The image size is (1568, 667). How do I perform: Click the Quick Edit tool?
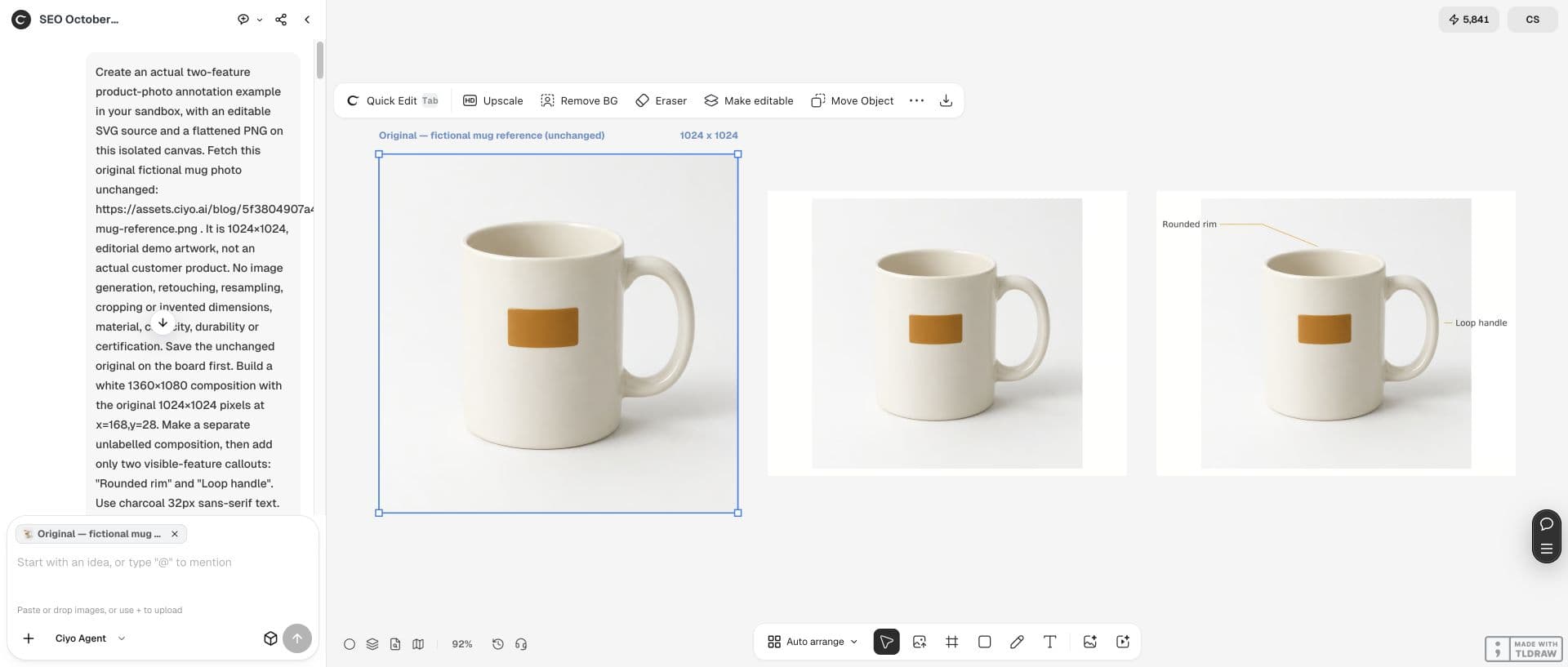click(393, 100)
